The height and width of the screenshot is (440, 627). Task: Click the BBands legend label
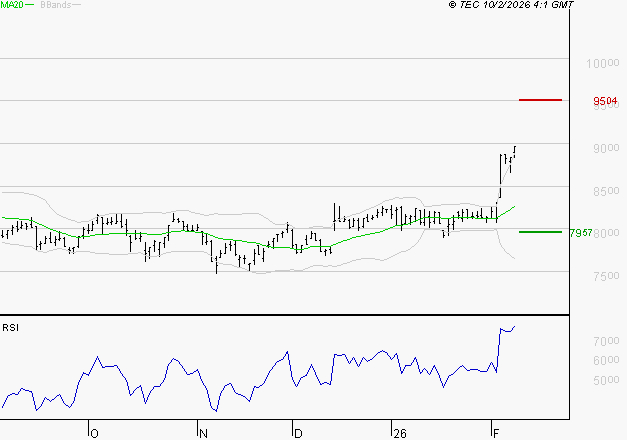coord(54,5)
